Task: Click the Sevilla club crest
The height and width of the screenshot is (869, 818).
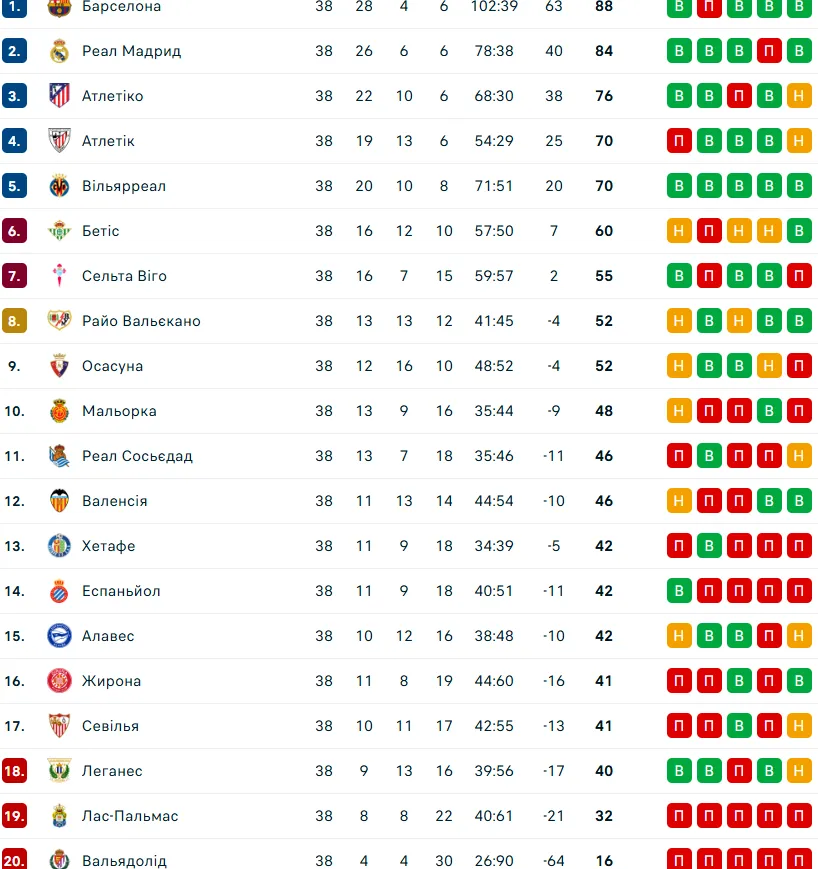Action: (59, 725)
